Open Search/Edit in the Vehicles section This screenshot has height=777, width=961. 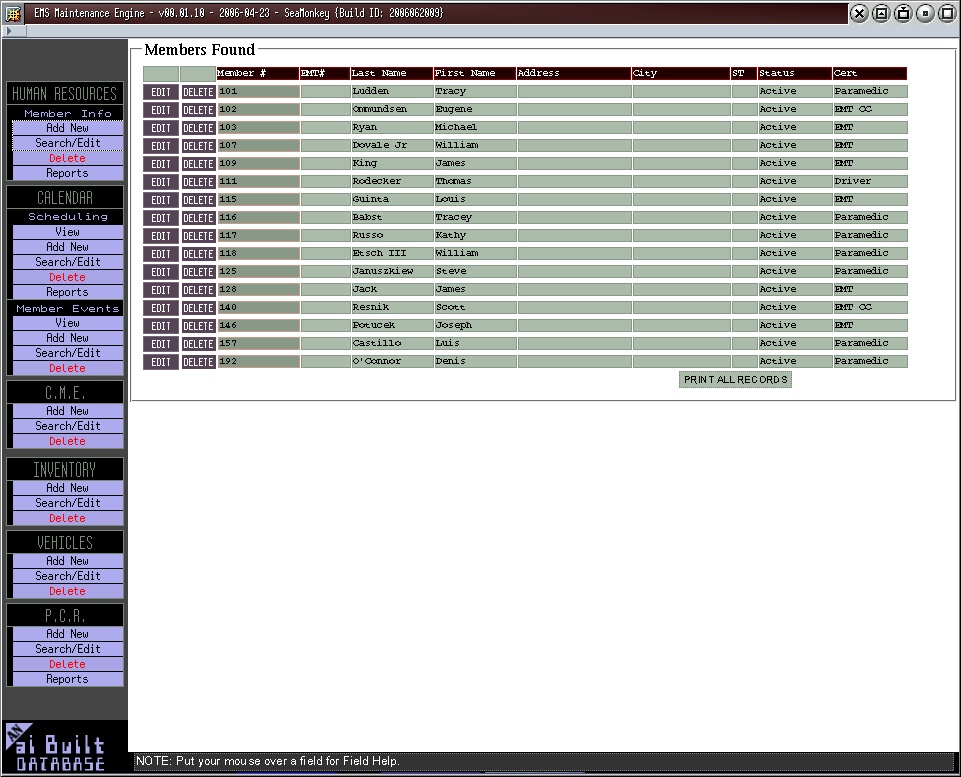(67, 576)
